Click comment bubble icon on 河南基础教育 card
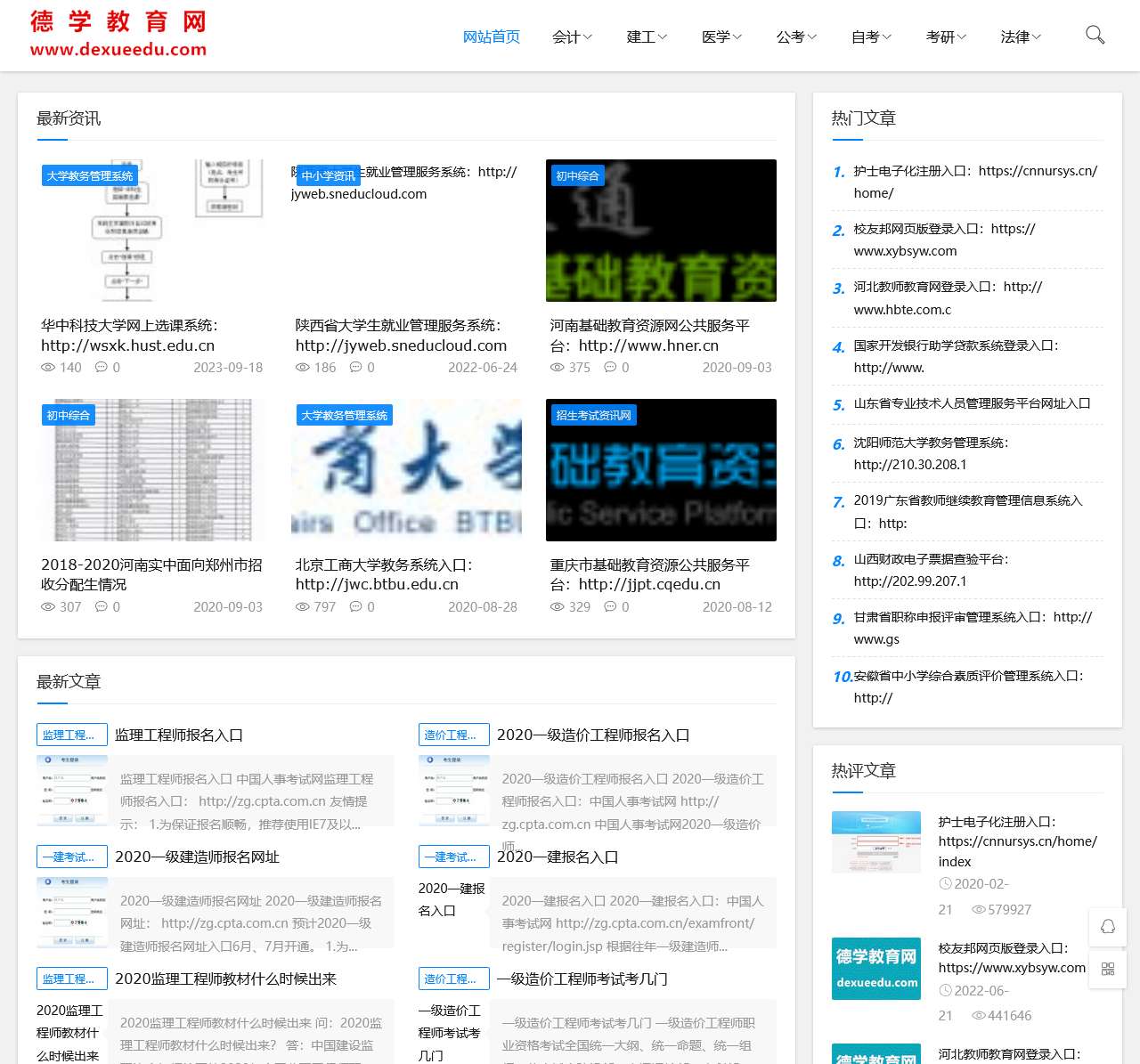 point(611,367)
